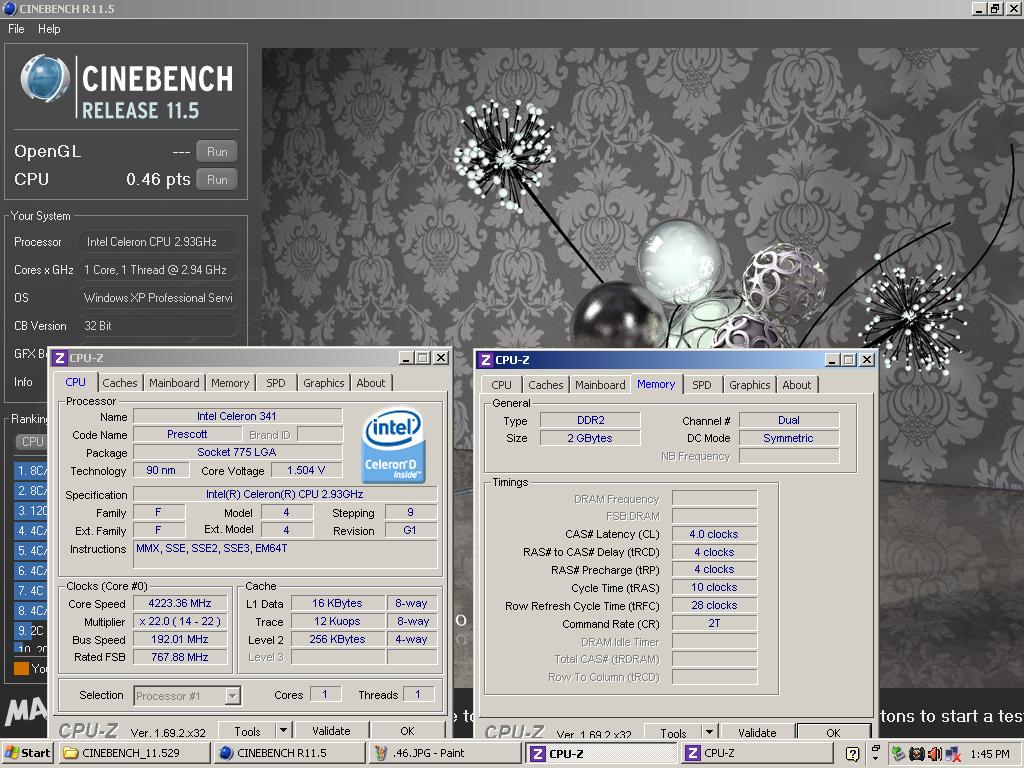Open Mainboard tab in right CPU-Z window
Viewport: 1024px width, 768px height.
[x=600, y=385]
